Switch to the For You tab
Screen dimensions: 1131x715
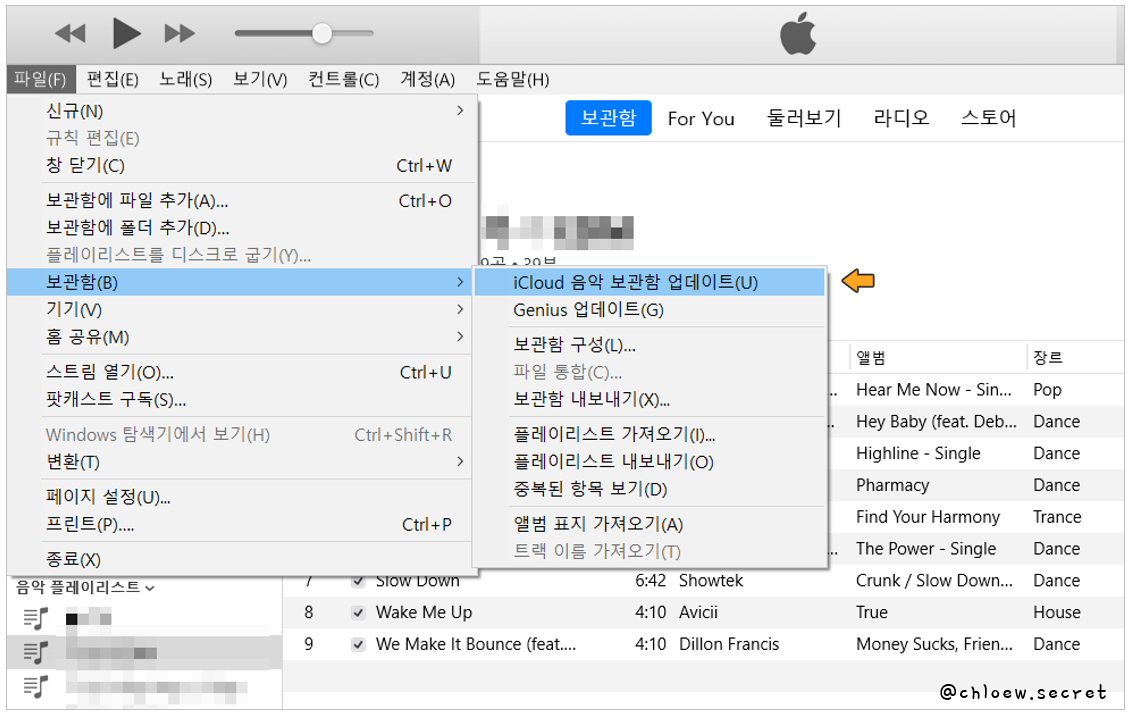pos(701,118)
